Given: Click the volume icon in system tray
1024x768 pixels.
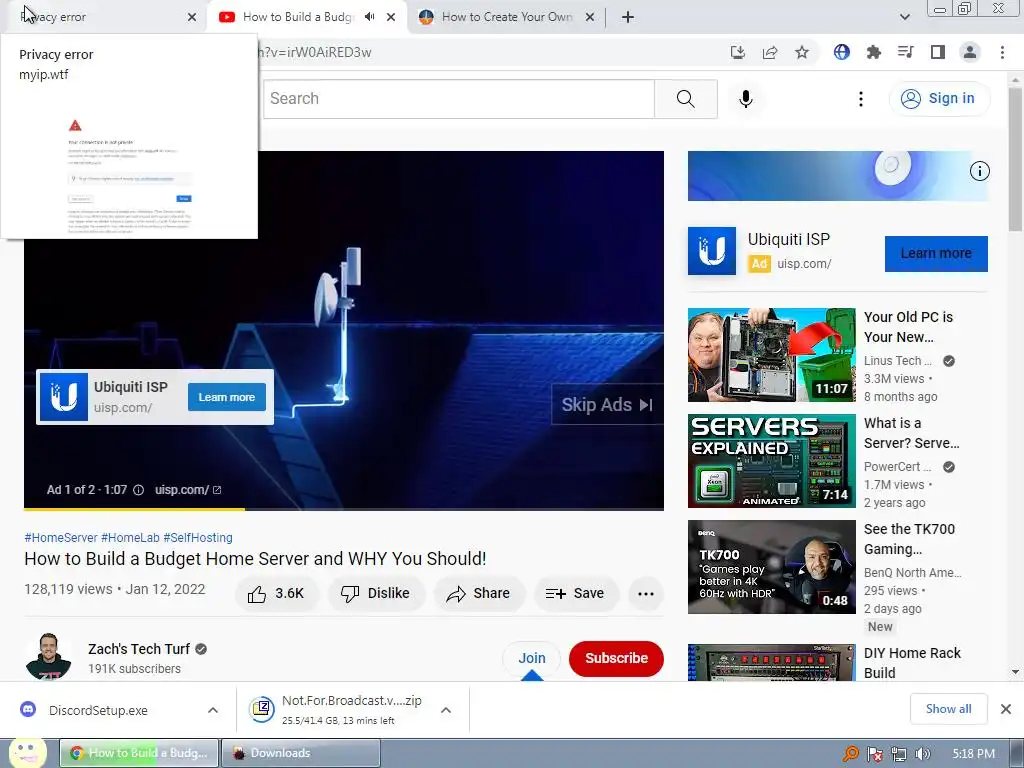Looking at the screenshot, I should [x=923, y=754].
